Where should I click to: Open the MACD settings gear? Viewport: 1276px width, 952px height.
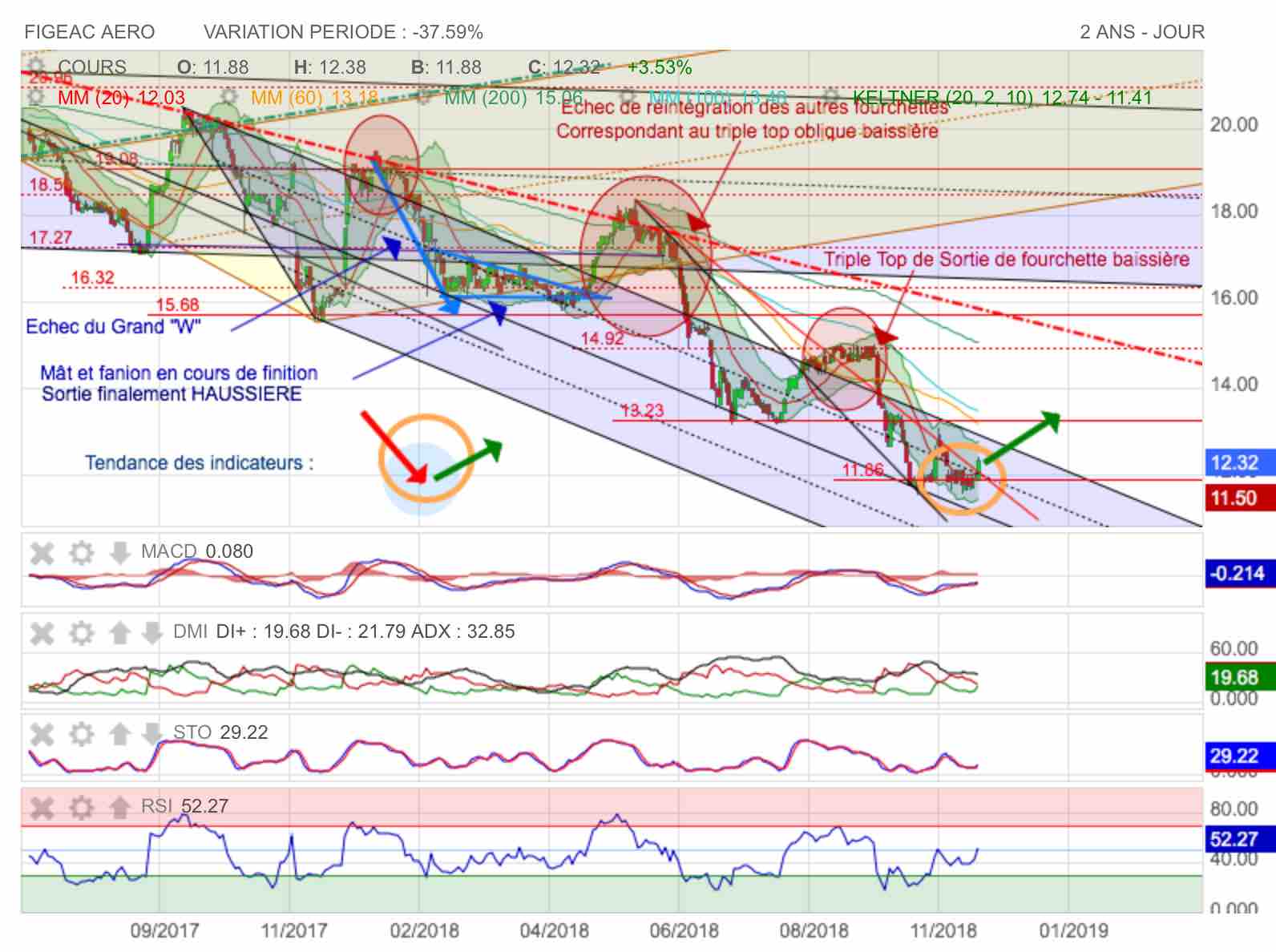[81, 552]
